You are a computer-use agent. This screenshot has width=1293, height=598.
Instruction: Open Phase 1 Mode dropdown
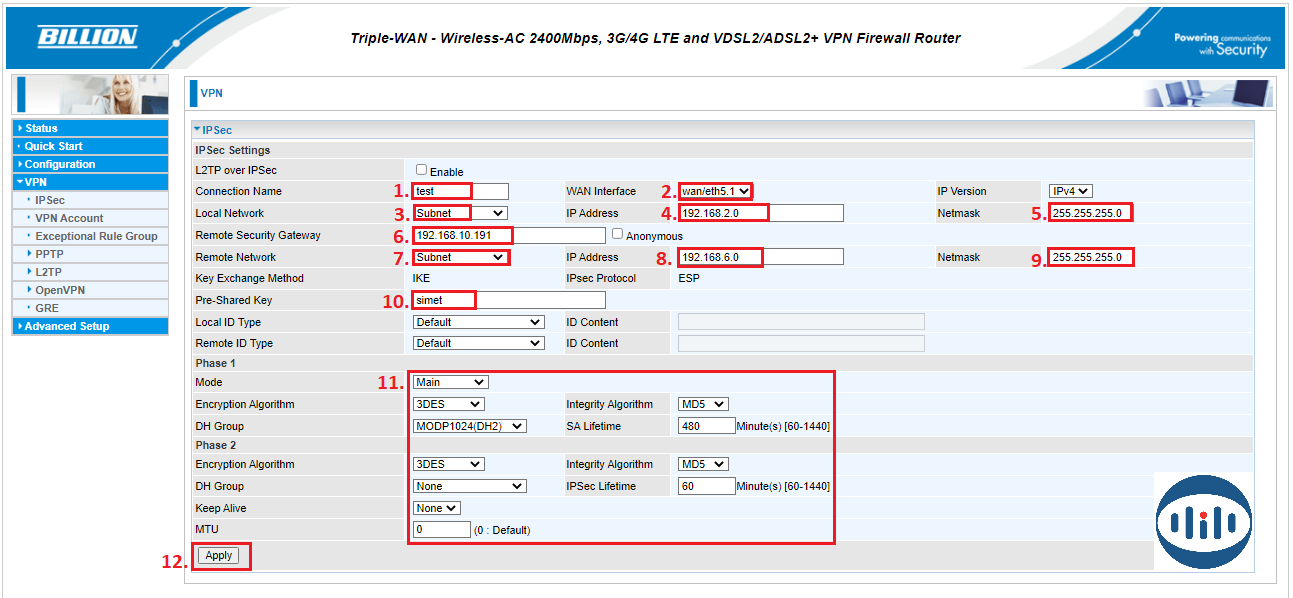tap(450, 382)
